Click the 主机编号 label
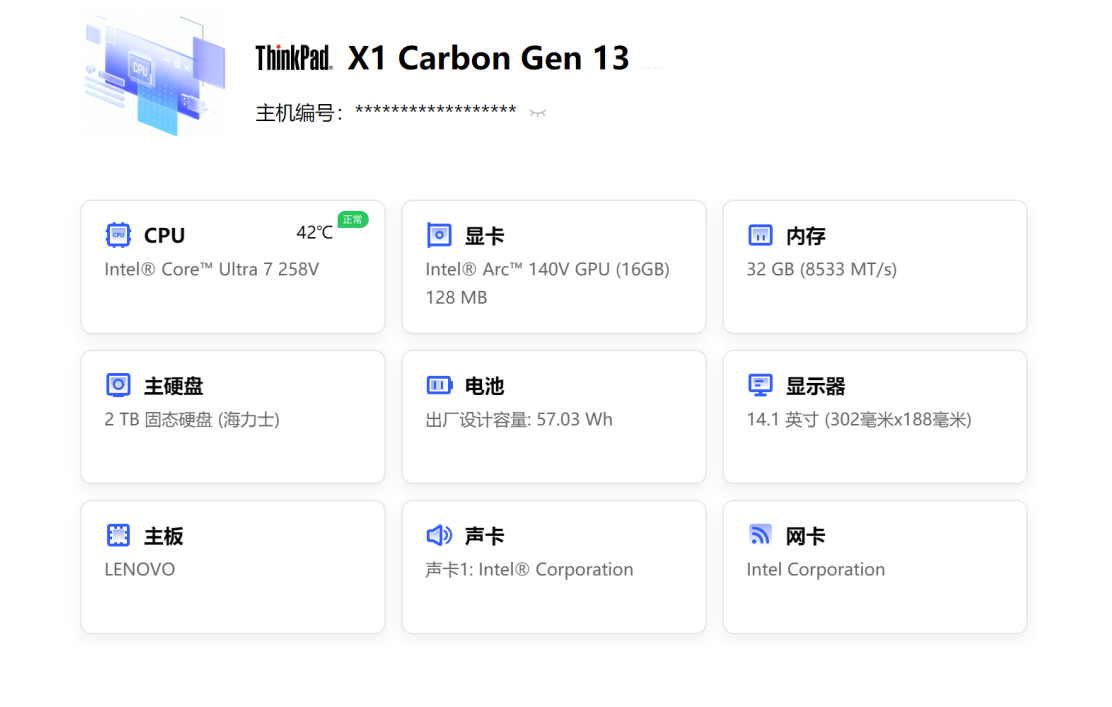1112x707 pixels. tap(299, 113)
